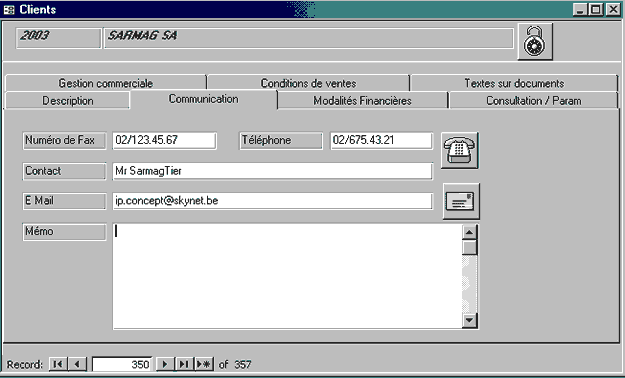Select the Description tab

[x=68, y=100]
